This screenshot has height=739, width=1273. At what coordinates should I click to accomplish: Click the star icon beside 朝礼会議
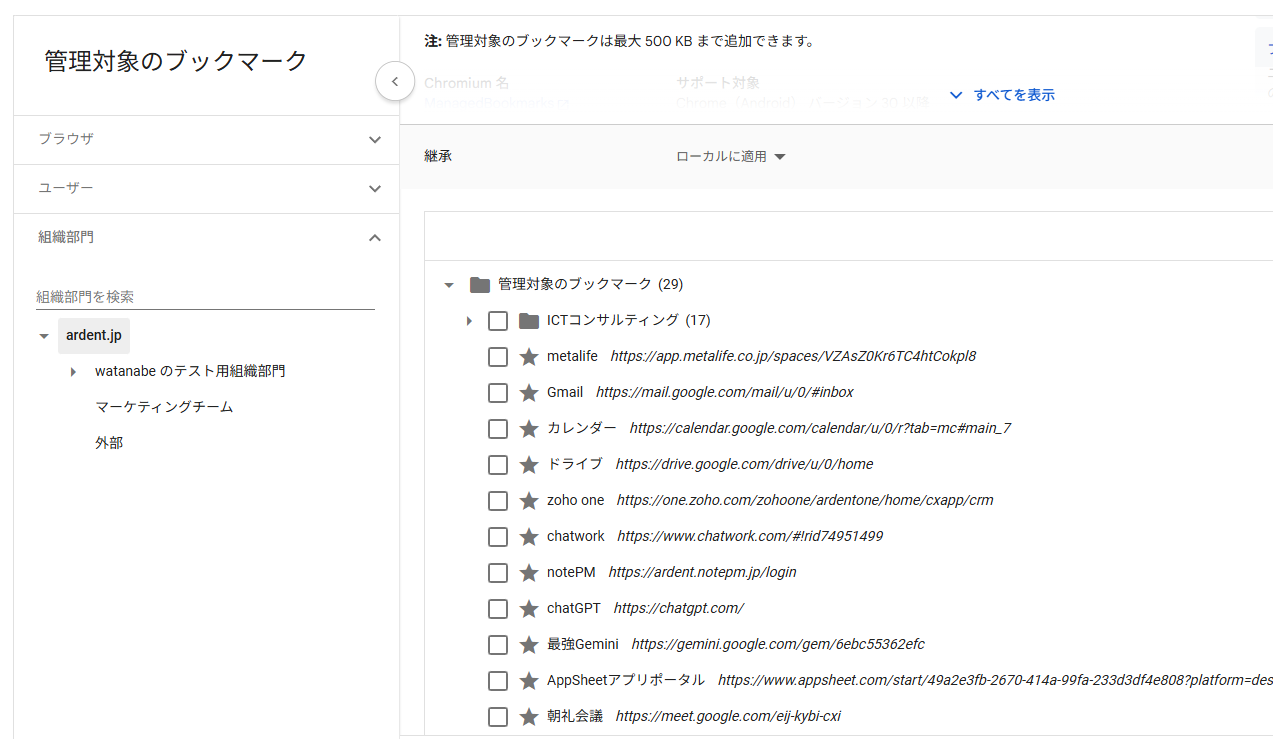pos(528,716)
